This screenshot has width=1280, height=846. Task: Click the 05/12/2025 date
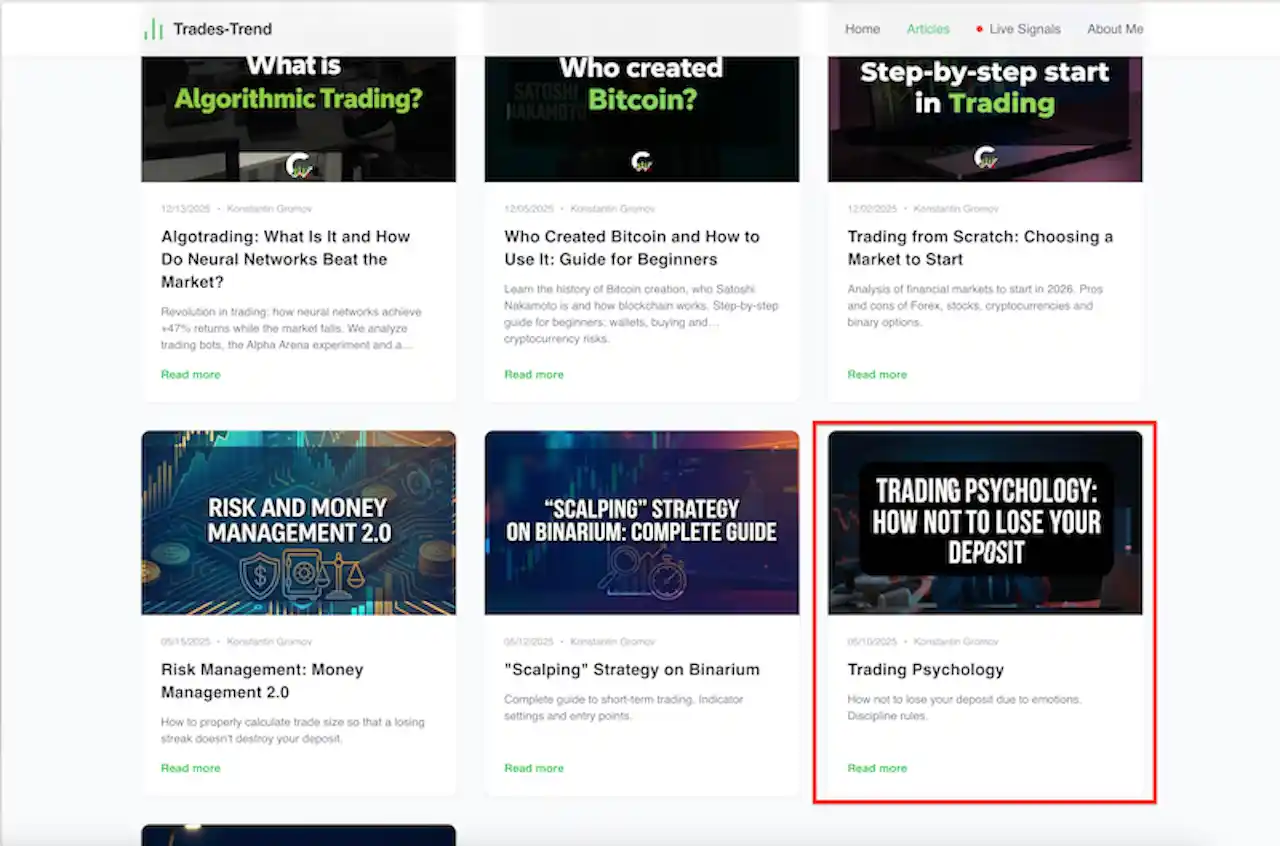click(x=529, y=642)
